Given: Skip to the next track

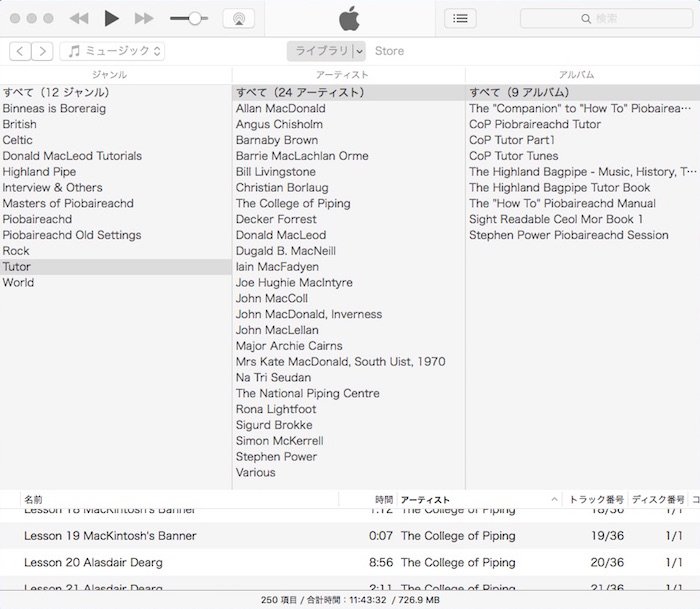Looking at the screenshot, I should coord(144,18).
